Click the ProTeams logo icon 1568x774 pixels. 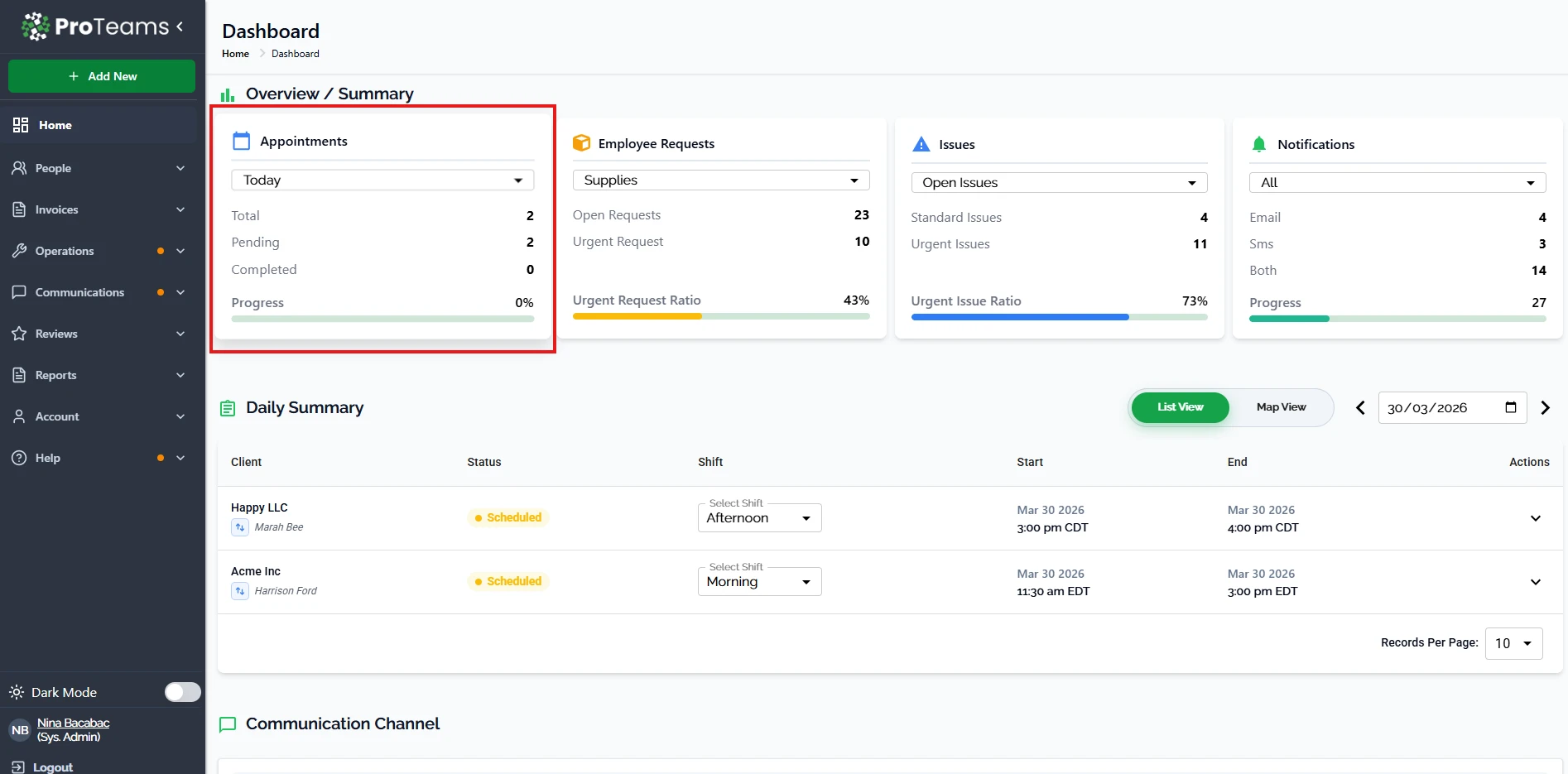[x=35, y=26]
